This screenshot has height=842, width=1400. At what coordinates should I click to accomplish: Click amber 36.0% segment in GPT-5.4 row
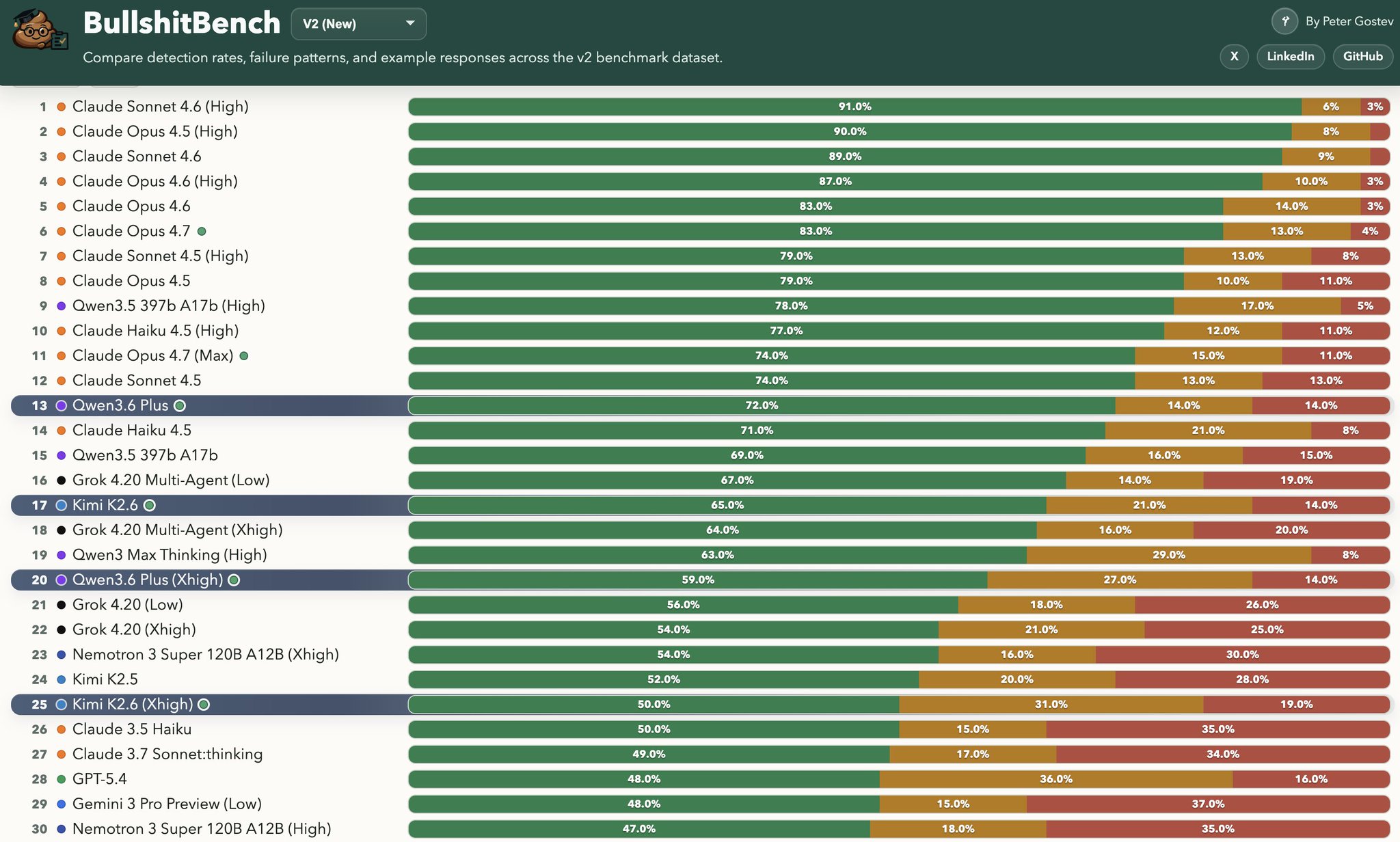1056,779
